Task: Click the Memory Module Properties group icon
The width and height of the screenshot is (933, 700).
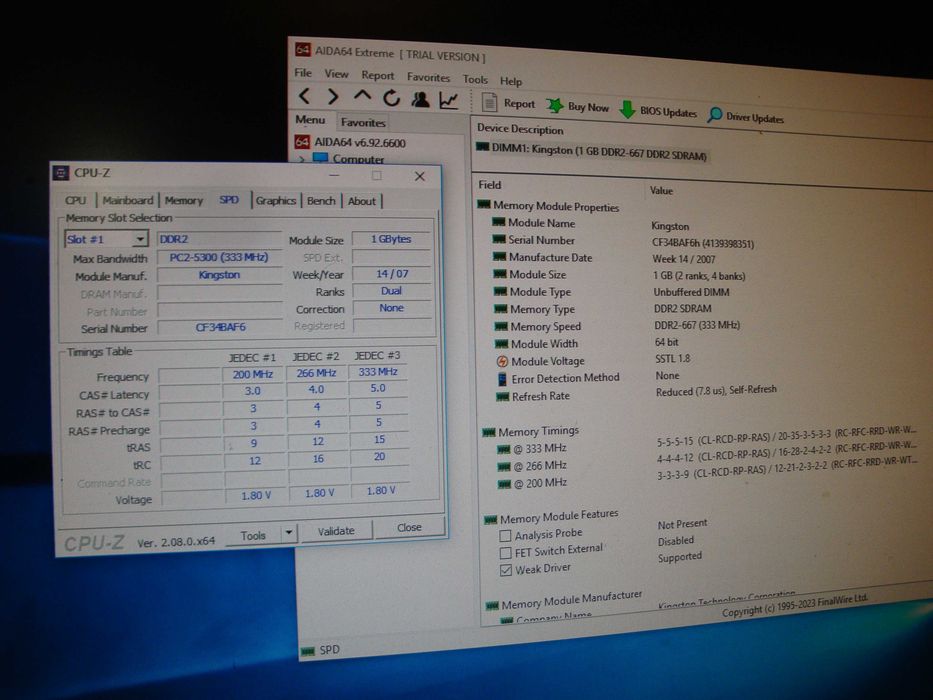Action: click(x=484, y=205)
